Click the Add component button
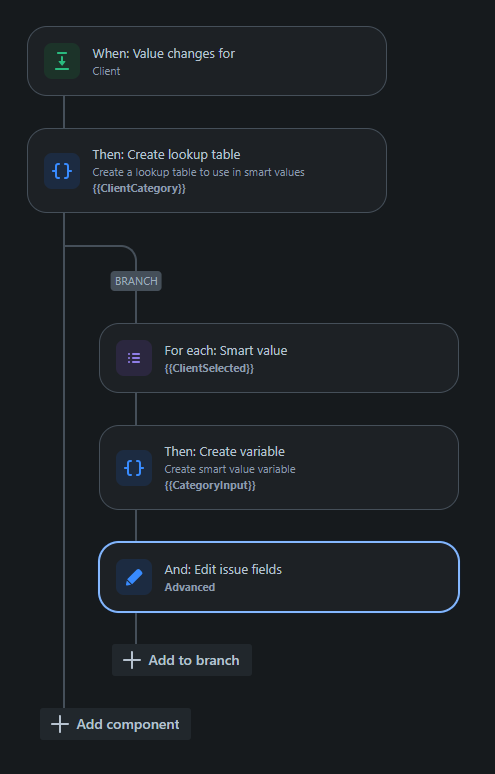This screenshot has height=774, width=495. (115, 724)
